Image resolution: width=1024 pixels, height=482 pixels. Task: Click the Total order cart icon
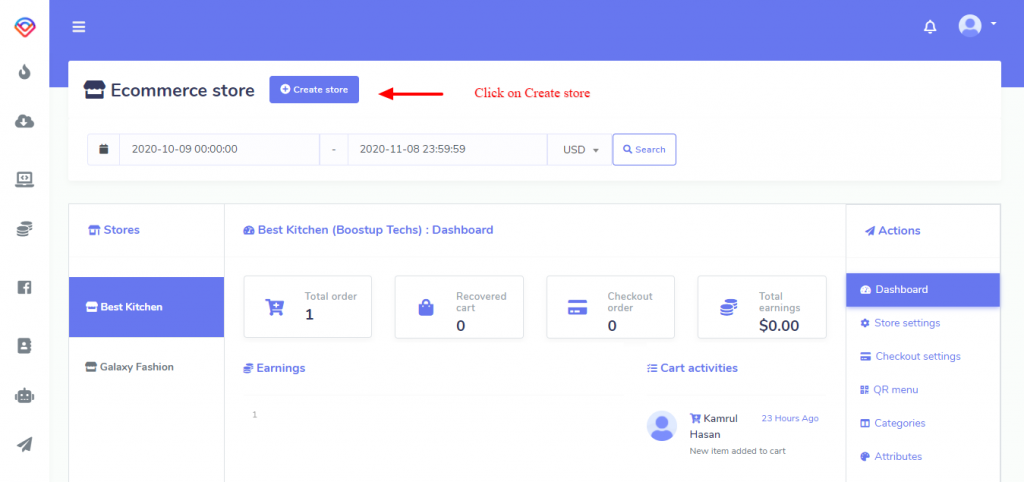coord(274,307)
